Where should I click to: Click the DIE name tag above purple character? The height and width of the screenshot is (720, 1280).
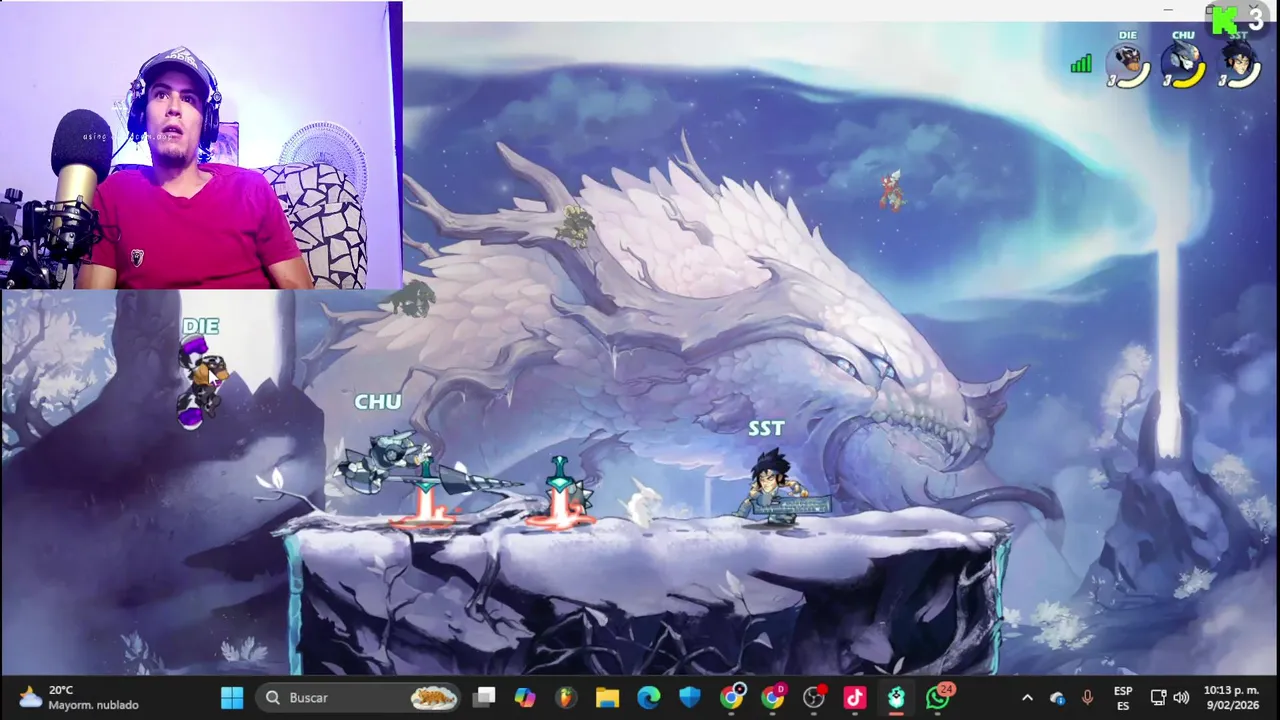(x=200, y=326)
